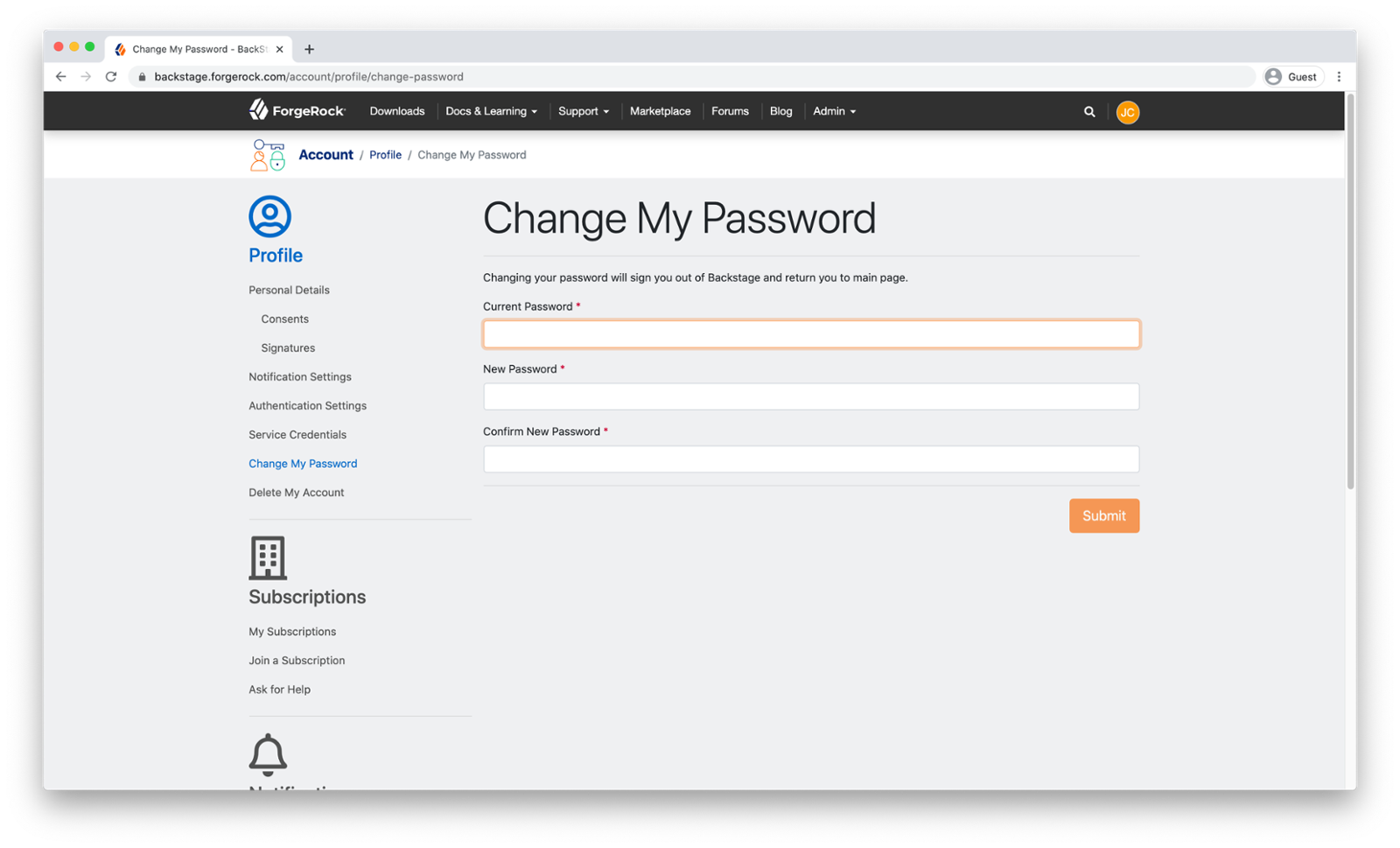Click the Account keys icon in breadcrumb
This screenshot has height=848, width=1400.
268,155
